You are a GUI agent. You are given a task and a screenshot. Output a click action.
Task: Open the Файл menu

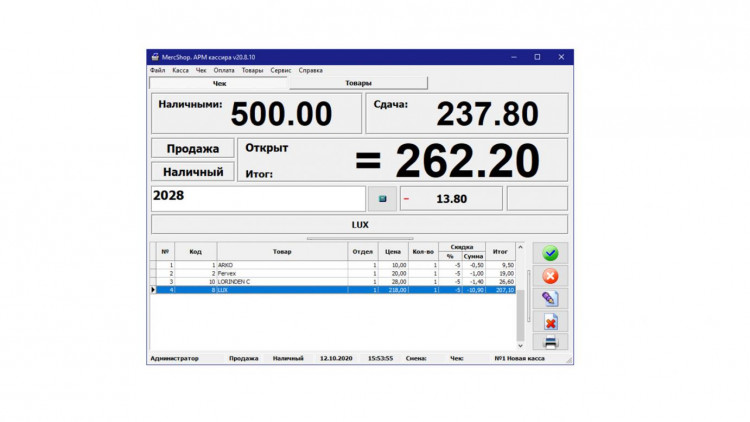(158, 71)
